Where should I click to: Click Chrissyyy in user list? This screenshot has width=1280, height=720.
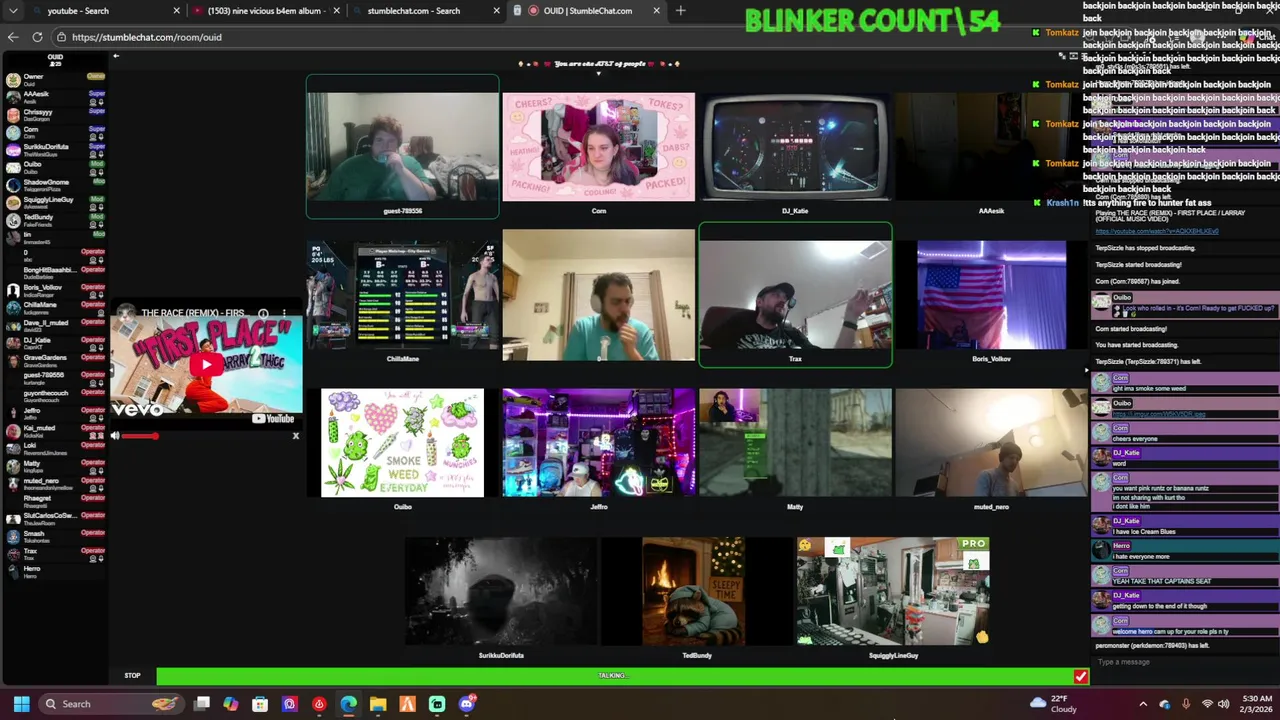(x=55, y=115)
